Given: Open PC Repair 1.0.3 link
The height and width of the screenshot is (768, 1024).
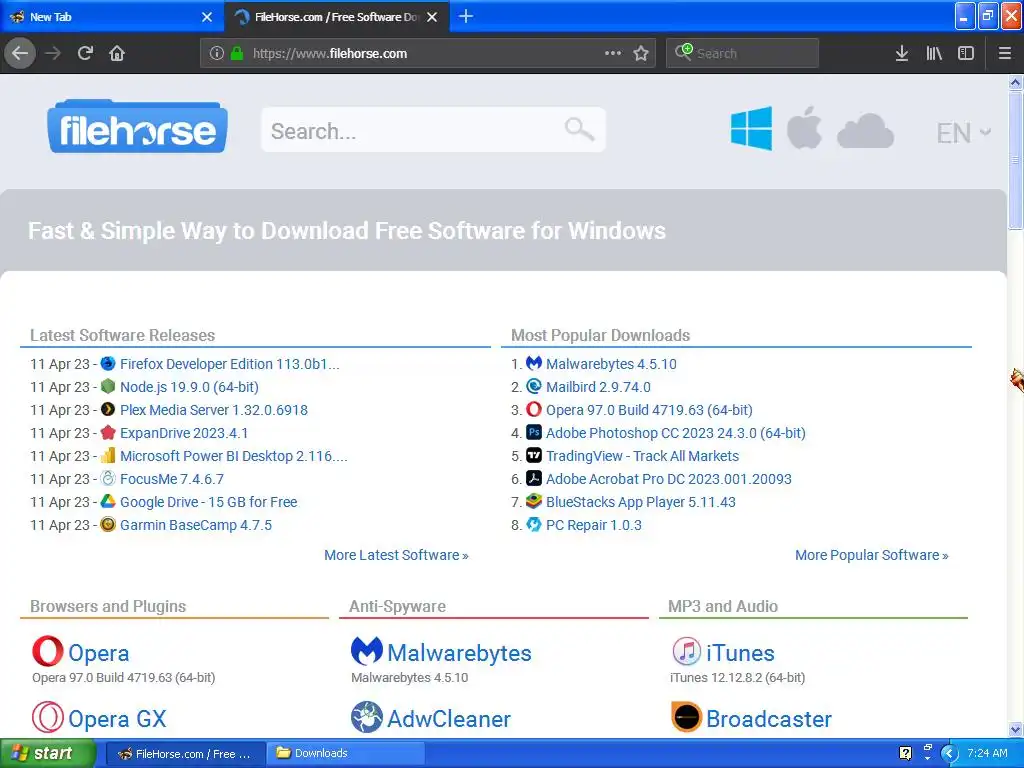Looking at the screenshot, I should tap(594, 525).
